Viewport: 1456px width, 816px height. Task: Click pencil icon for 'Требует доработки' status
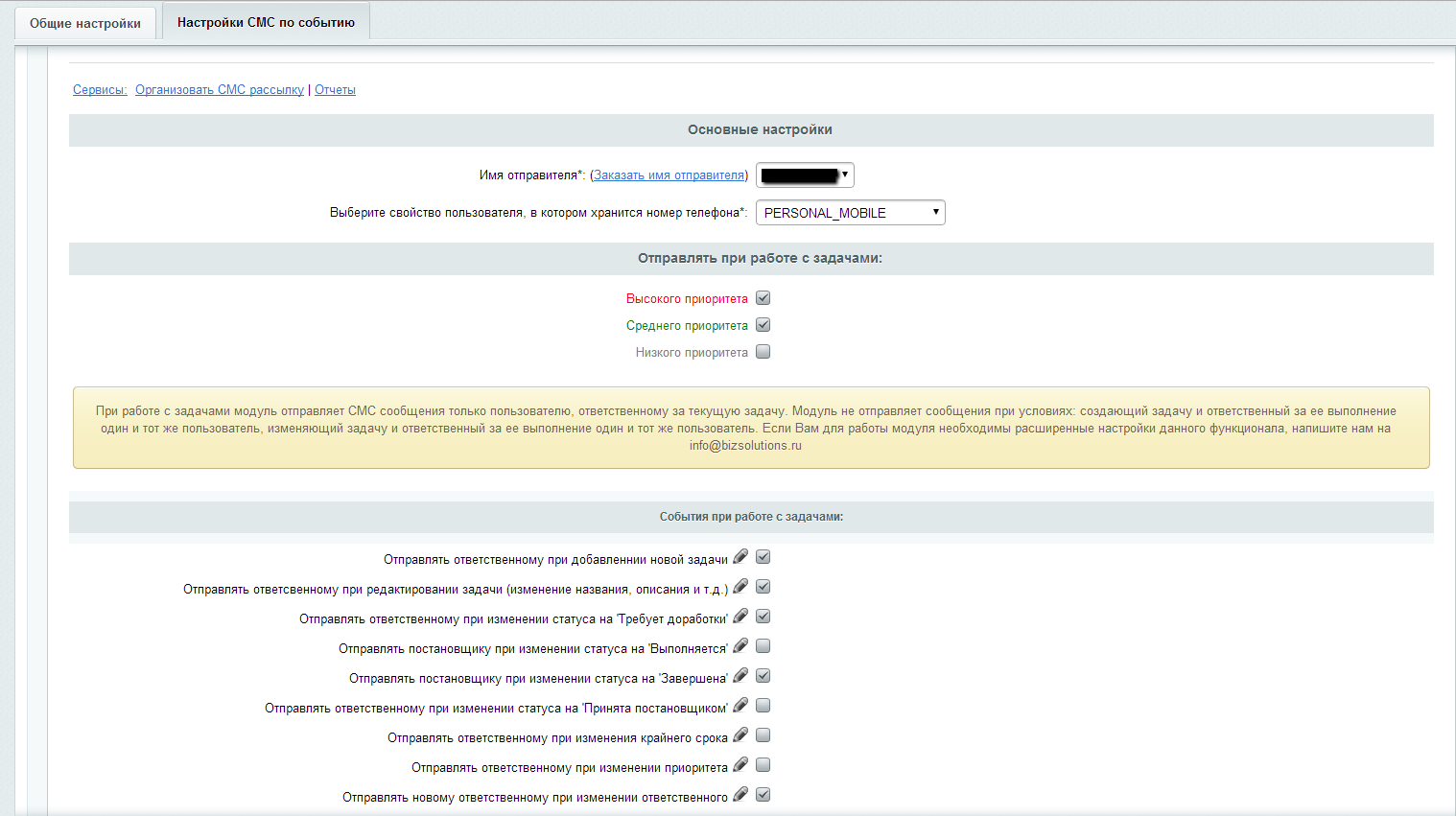[x=740, y=617]
